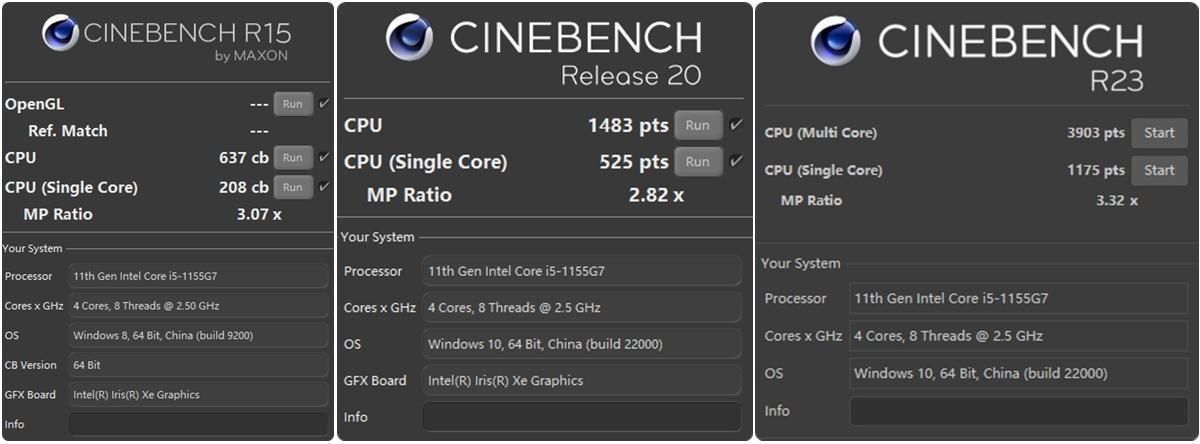This screenshot has height=444, width=1200.
Task: Click the Release 20 Info field
Action: point(582,417)
